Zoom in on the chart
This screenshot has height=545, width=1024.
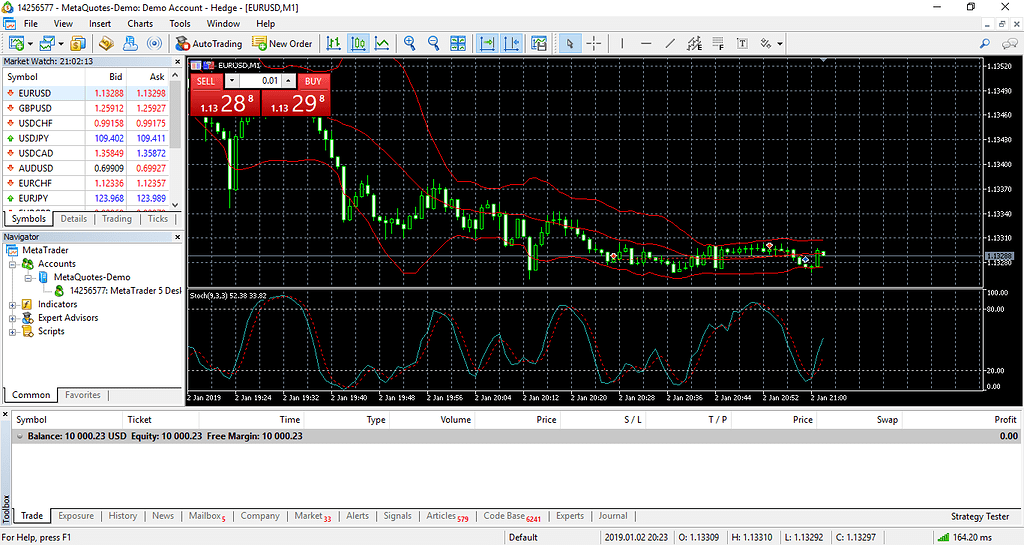pyautogui.click(x=409, y=44)
